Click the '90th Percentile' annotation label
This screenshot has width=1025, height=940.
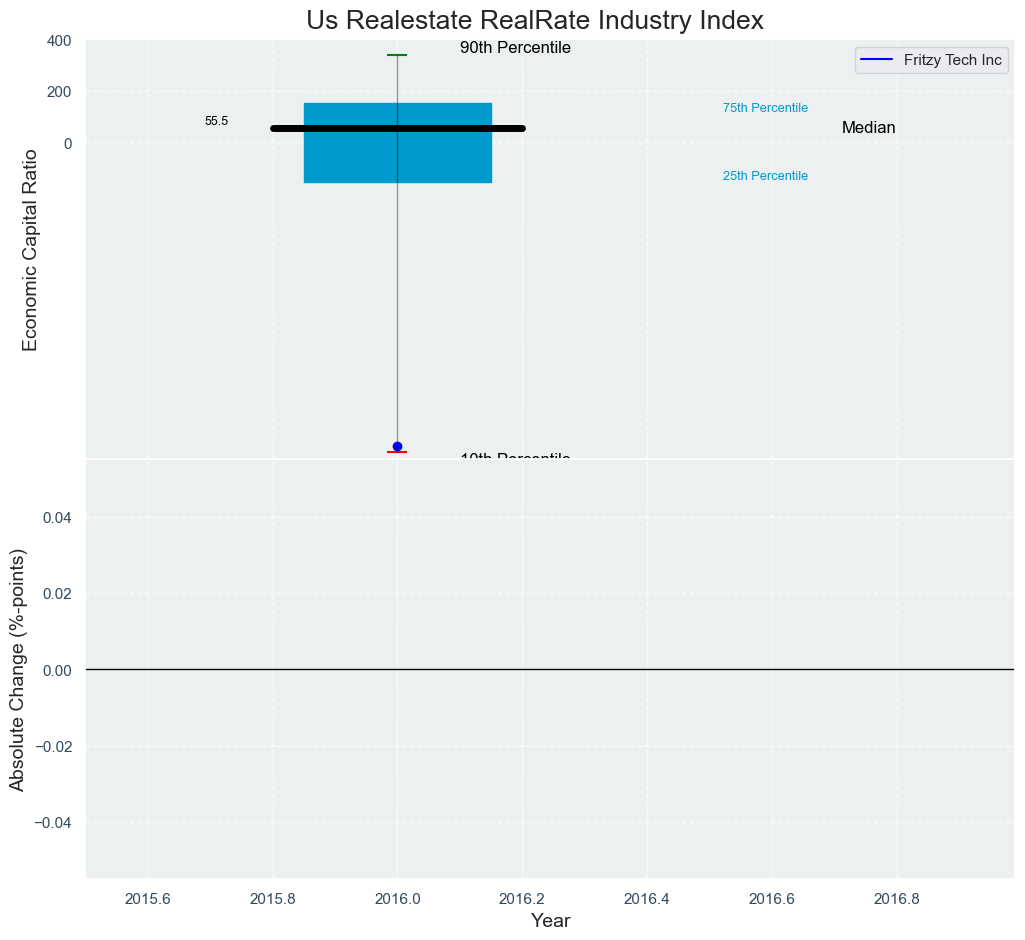click(x=515, y=48)
